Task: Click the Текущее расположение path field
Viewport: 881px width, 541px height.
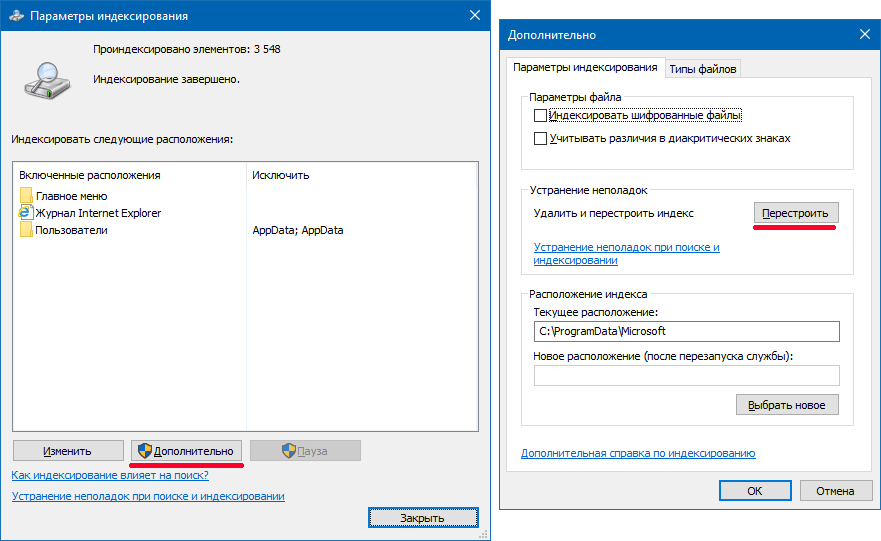Action: (687, 331)
